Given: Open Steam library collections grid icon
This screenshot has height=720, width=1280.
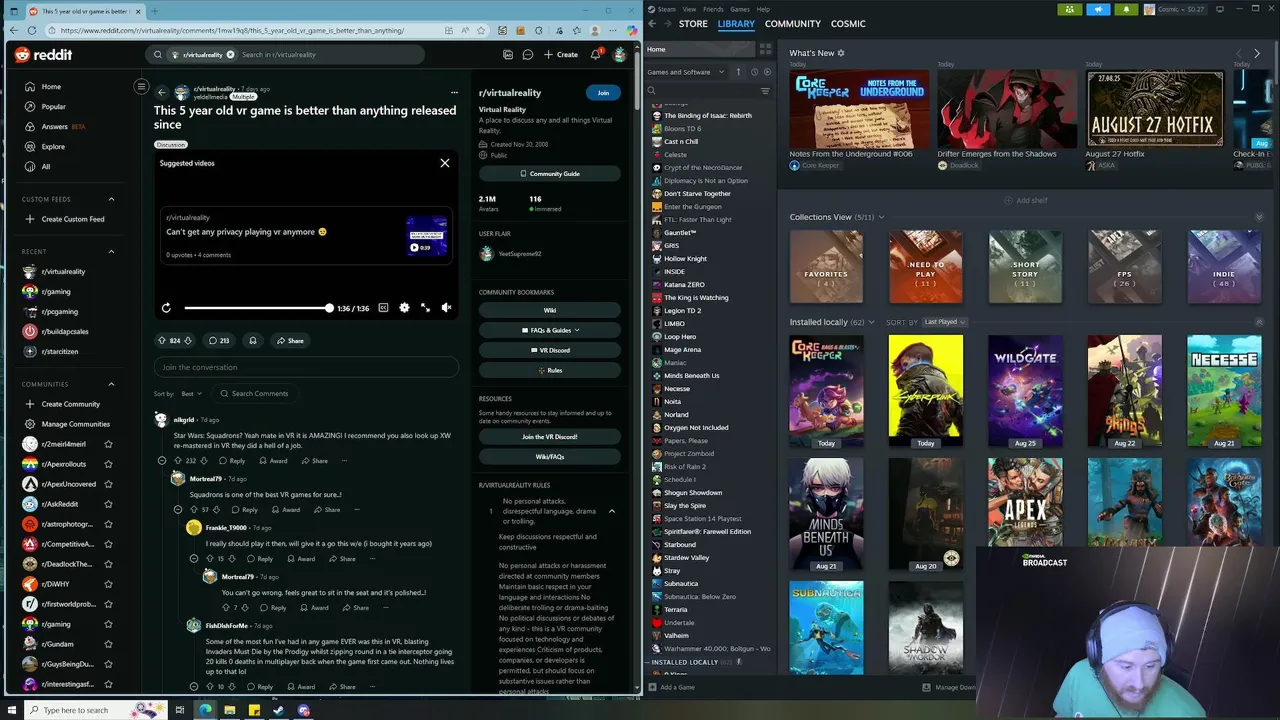Looking at the screenshot, I should pos(765,48).
